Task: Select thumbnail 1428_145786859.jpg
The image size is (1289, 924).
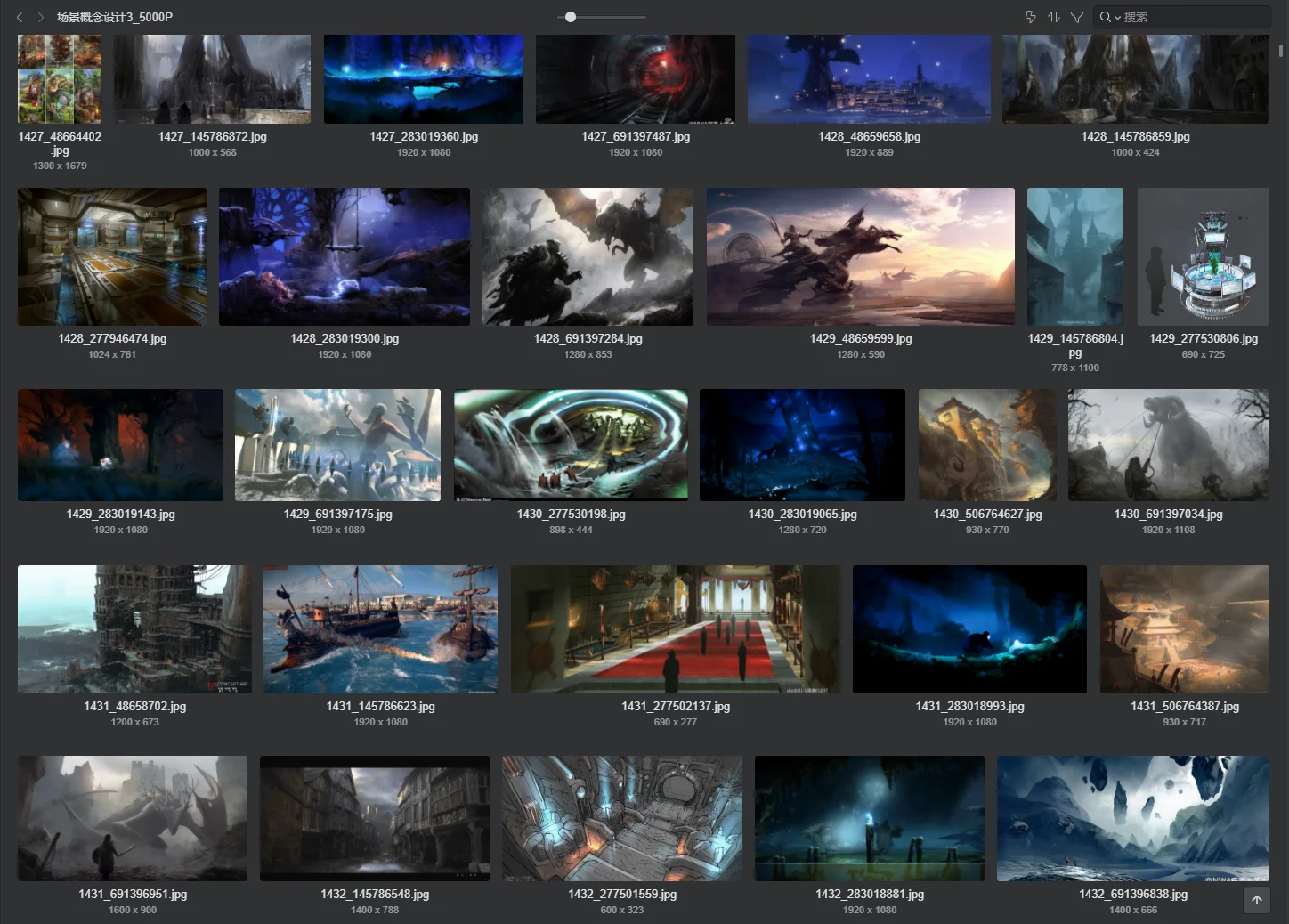Action: click(x=1136, y=78)
